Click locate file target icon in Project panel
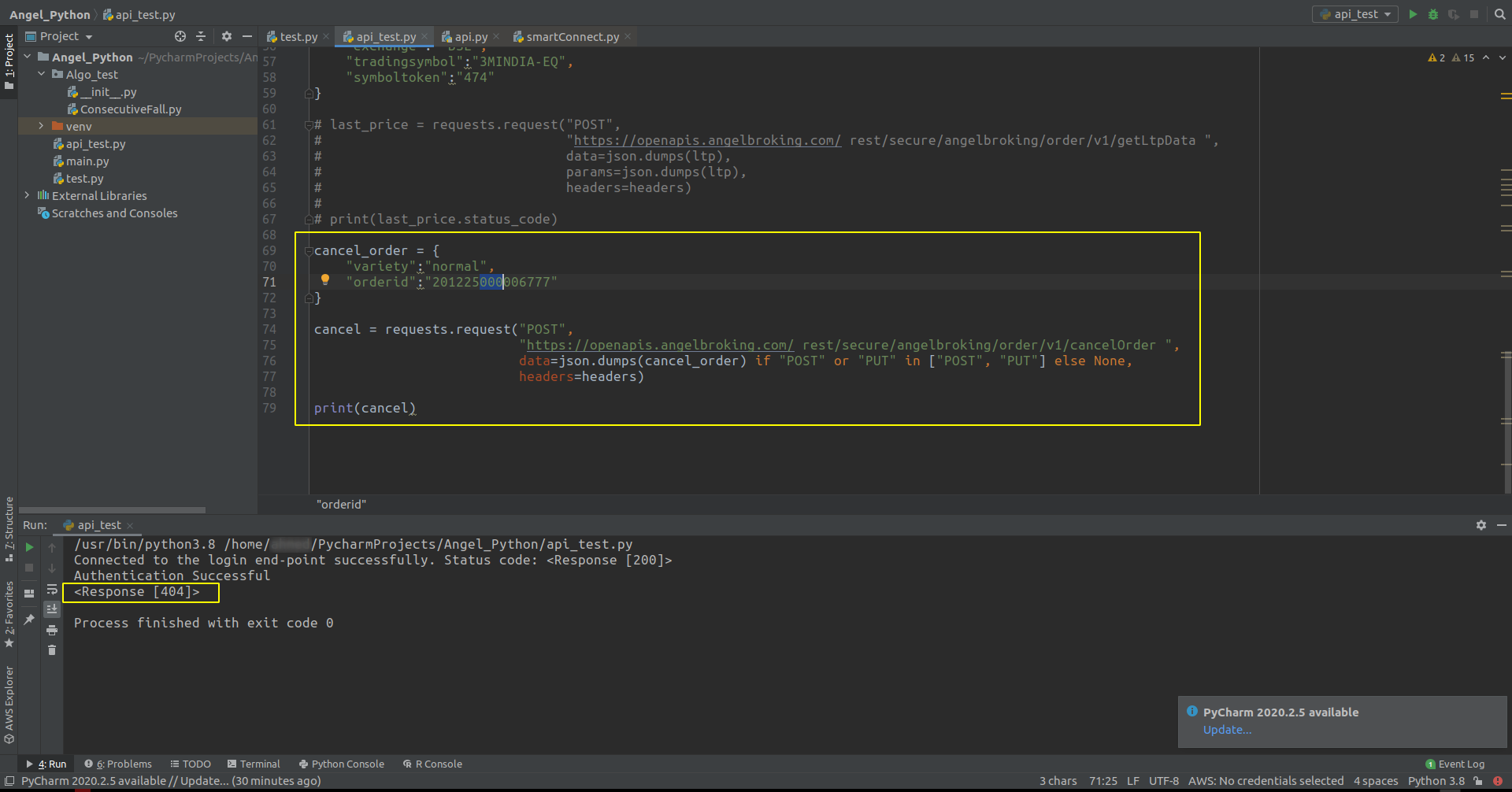 pos(180,36)
